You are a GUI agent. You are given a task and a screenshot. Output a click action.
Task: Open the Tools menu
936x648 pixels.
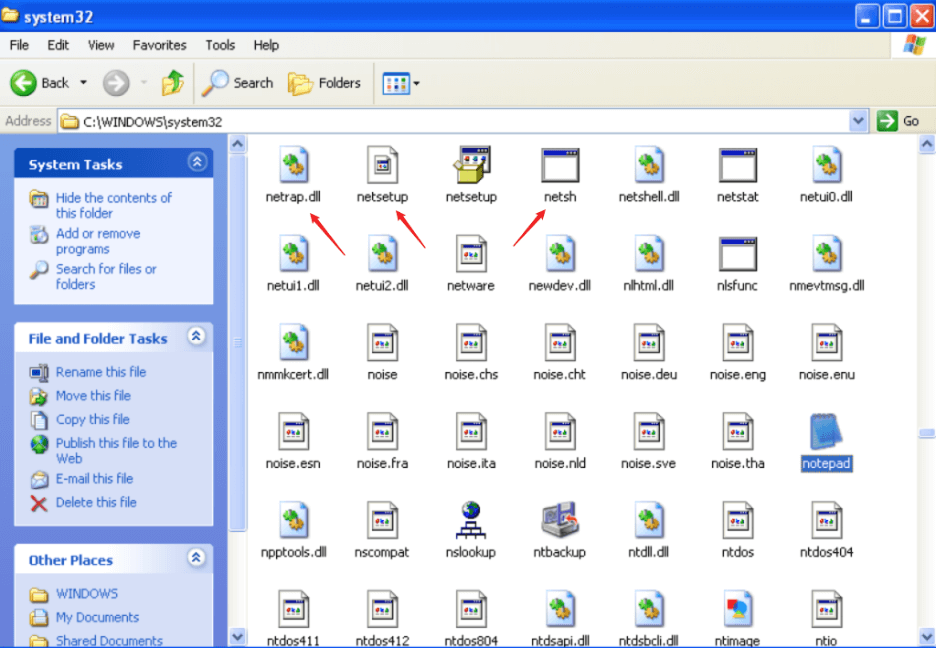coord(220,45)
